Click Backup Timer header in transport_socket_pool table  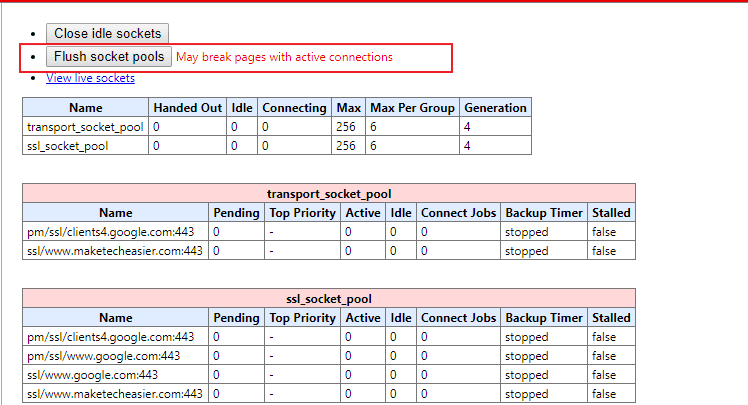[544, 213]
